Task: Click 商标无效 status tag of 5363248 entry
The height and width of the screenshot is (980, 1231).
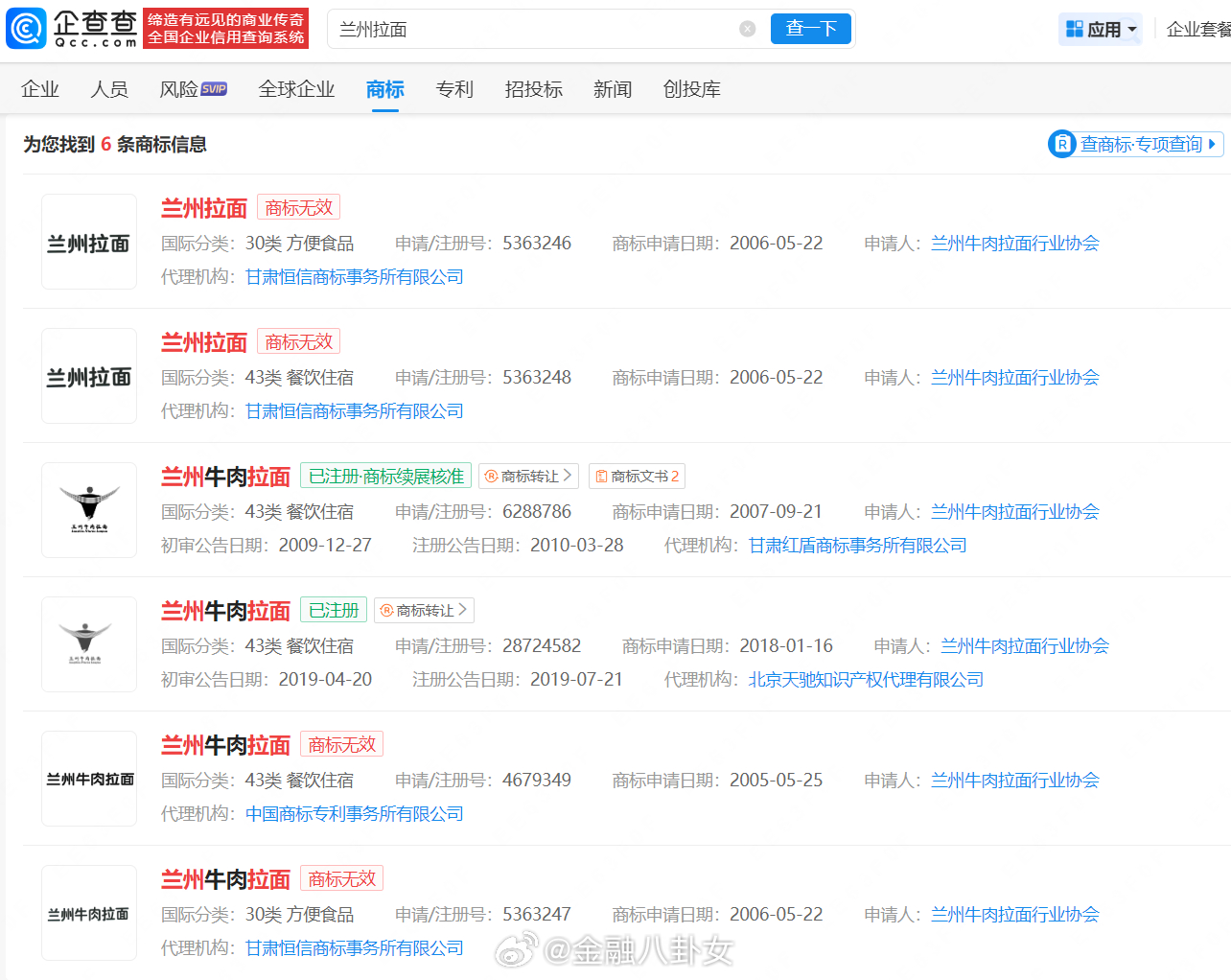Action: (299, 341)
